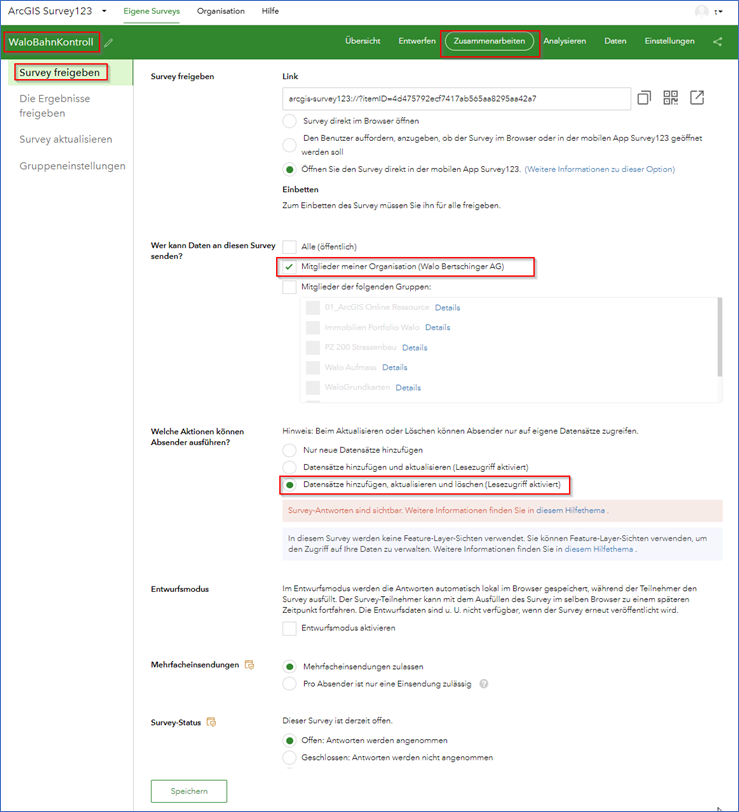Image resolution: width=739 pixels, height=812 pixels.
Task: Check the WaloGrundkarten group
Action: point(313,387)
